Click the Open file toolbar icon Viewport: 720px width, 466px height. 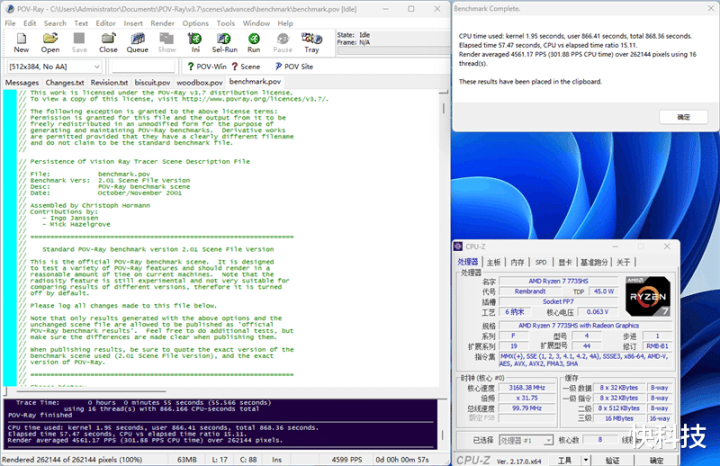(50, 42)
